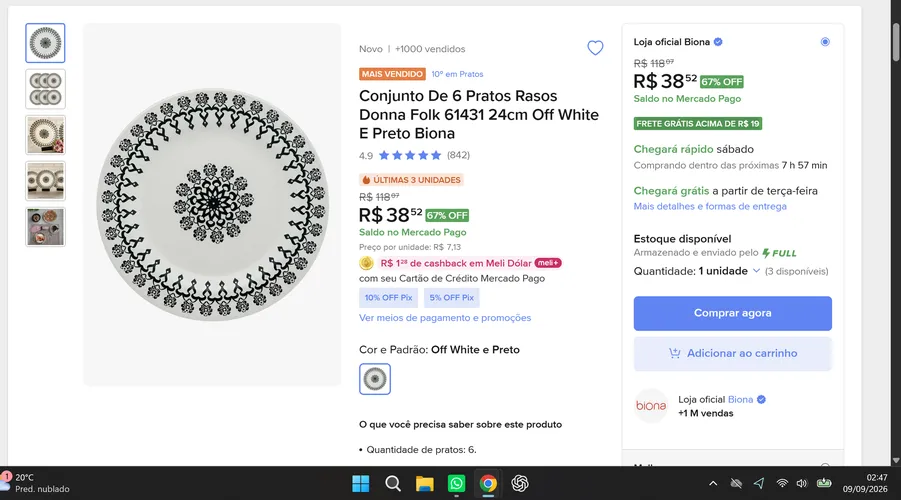Open Mais detalhes e formas de entrega
Image resolution: width=901 pixels, height=500 pixels.
[710, 206]
